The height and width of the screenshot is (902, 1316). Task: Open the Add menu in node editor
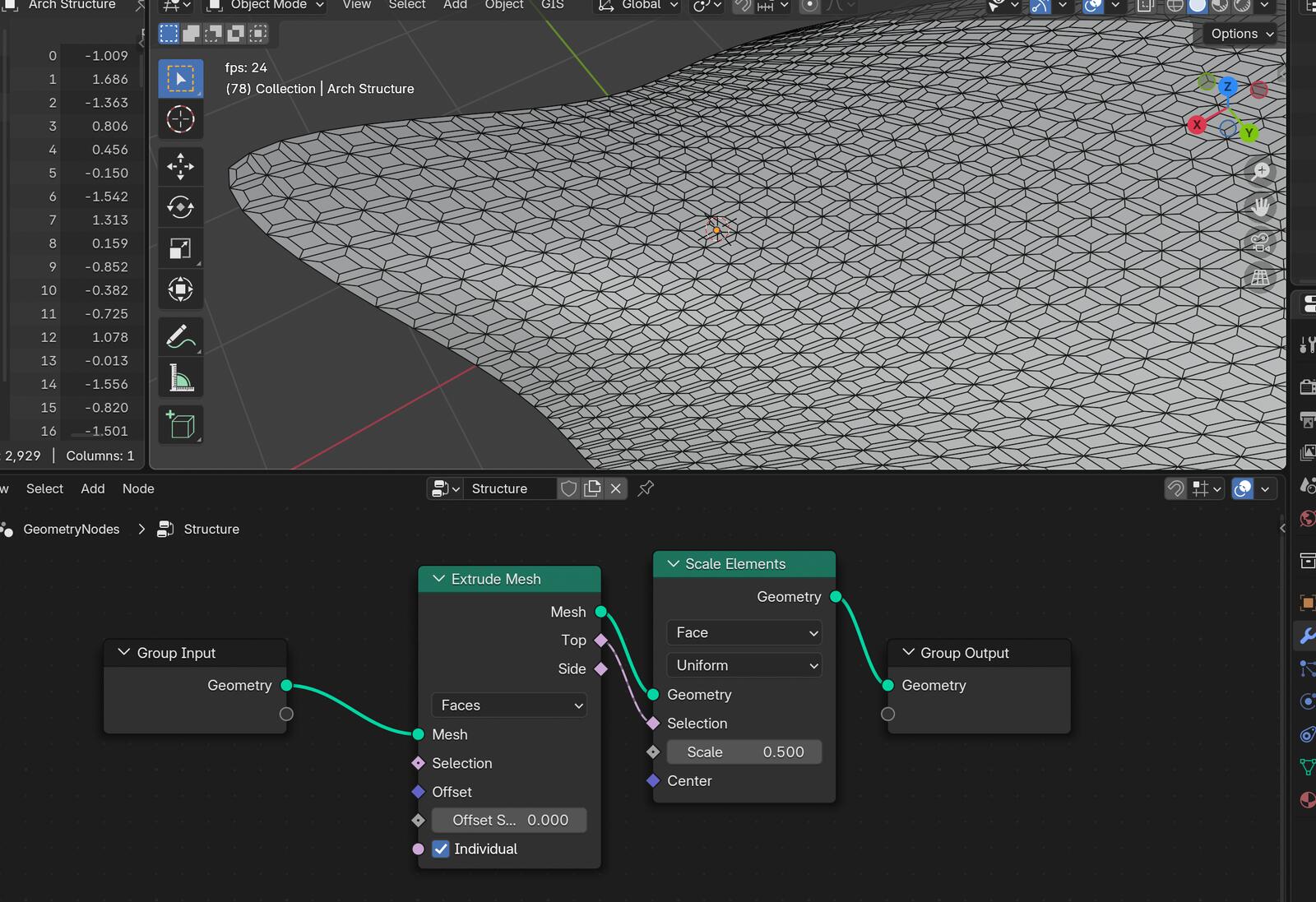93,488
